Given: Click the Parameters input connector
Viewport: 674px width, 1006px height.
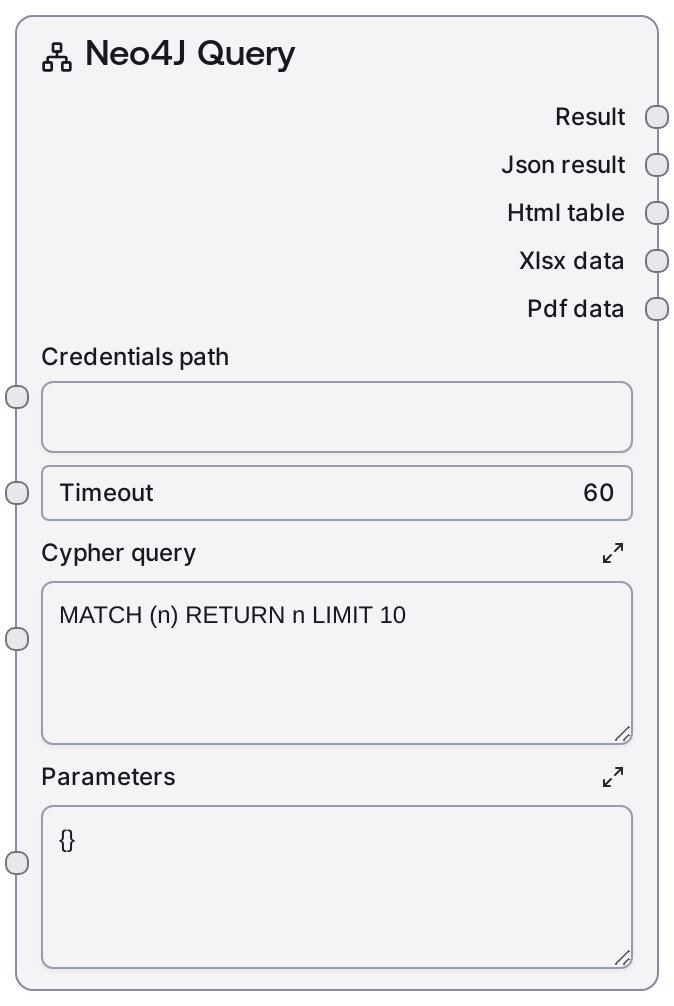Looking at the screenshot, I should [18, 863].
